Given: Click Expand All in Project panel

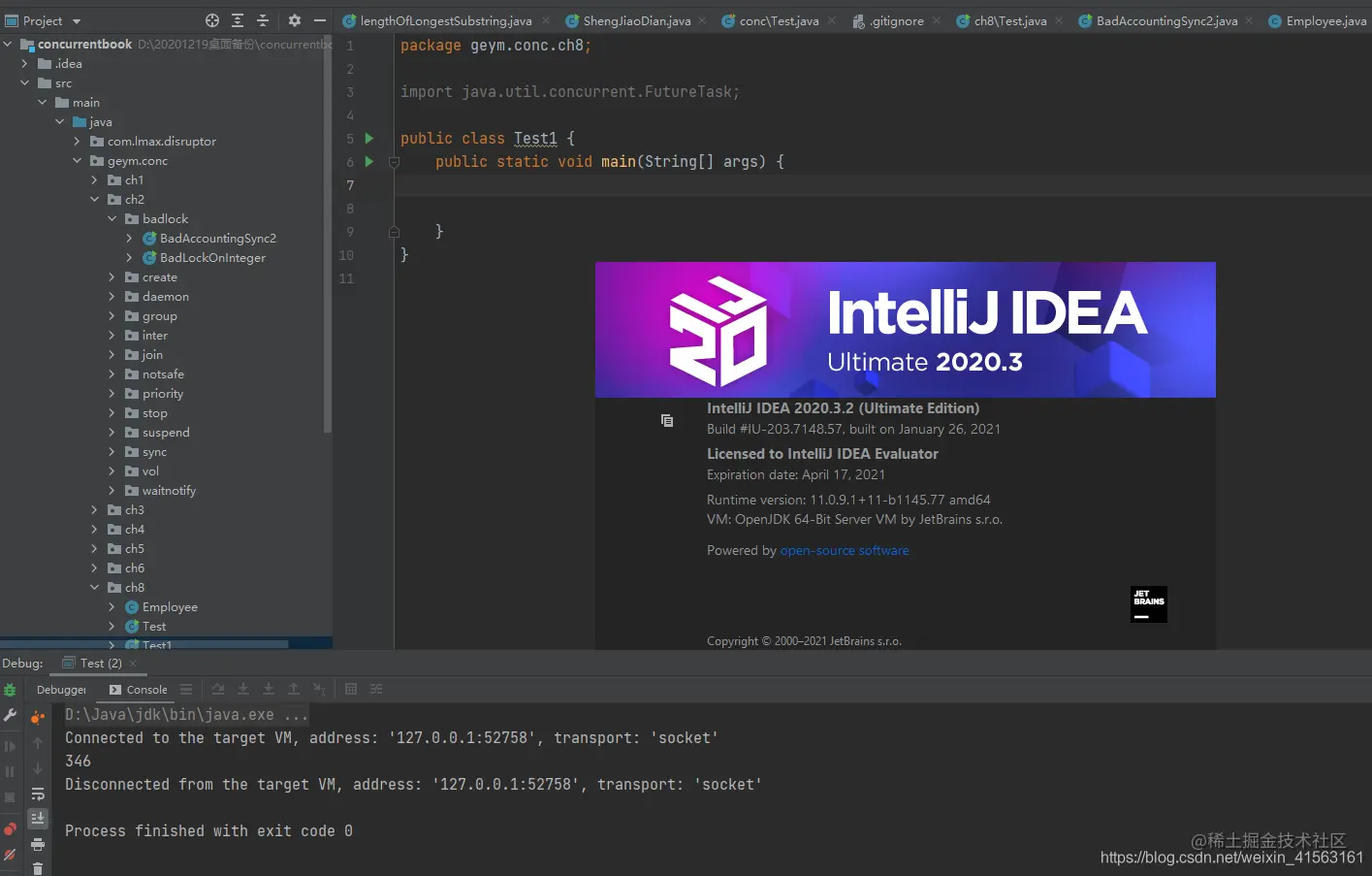Looking at the screenshot, I should (x=238, y=20).
